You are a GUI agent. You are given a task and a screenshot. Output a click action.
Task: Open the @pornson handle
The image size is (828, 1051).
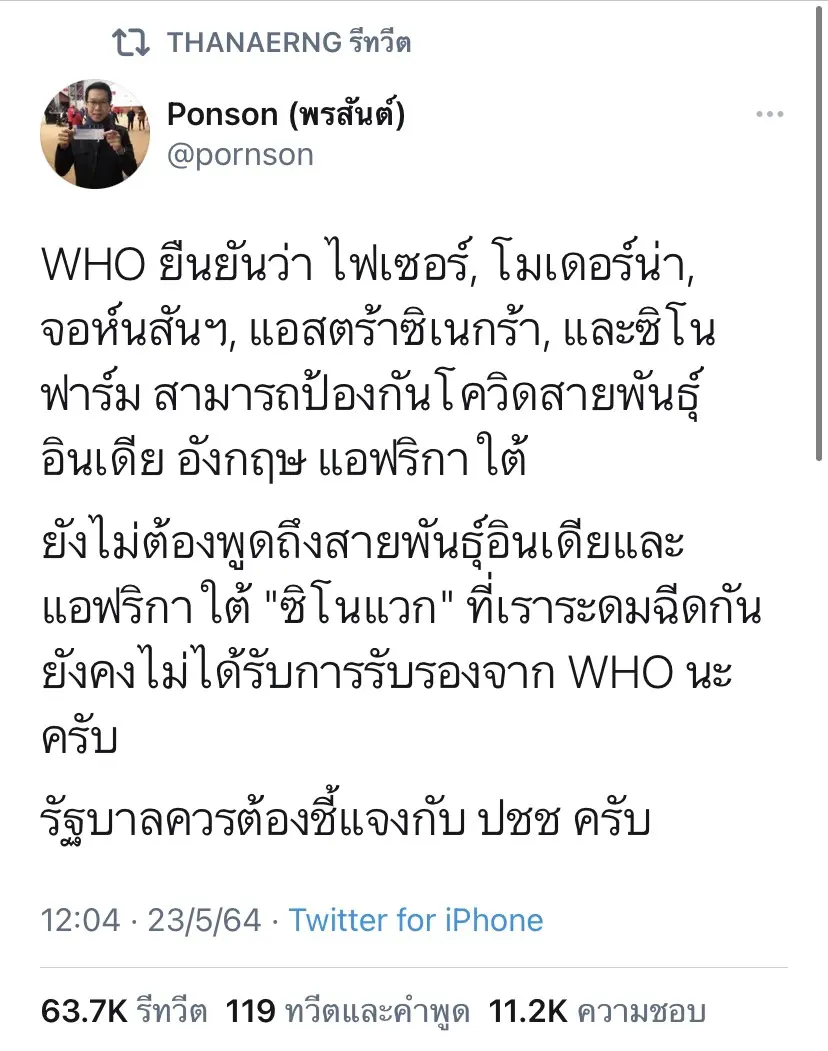(x=240, y=155)
